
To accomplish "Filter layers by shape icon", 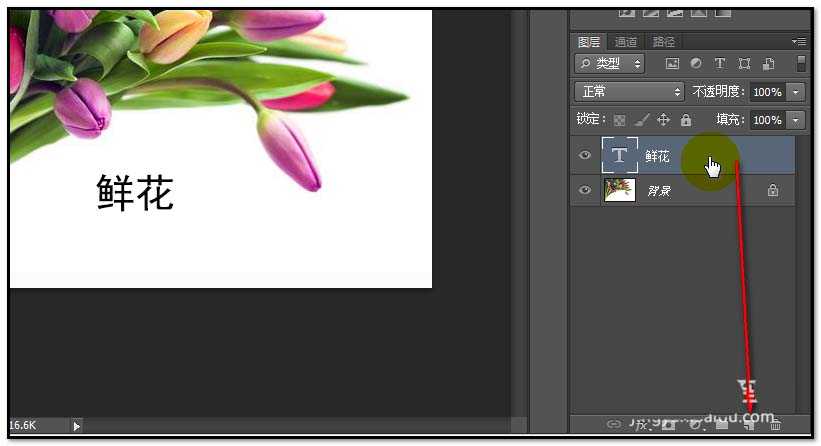I will coord(742,64).
